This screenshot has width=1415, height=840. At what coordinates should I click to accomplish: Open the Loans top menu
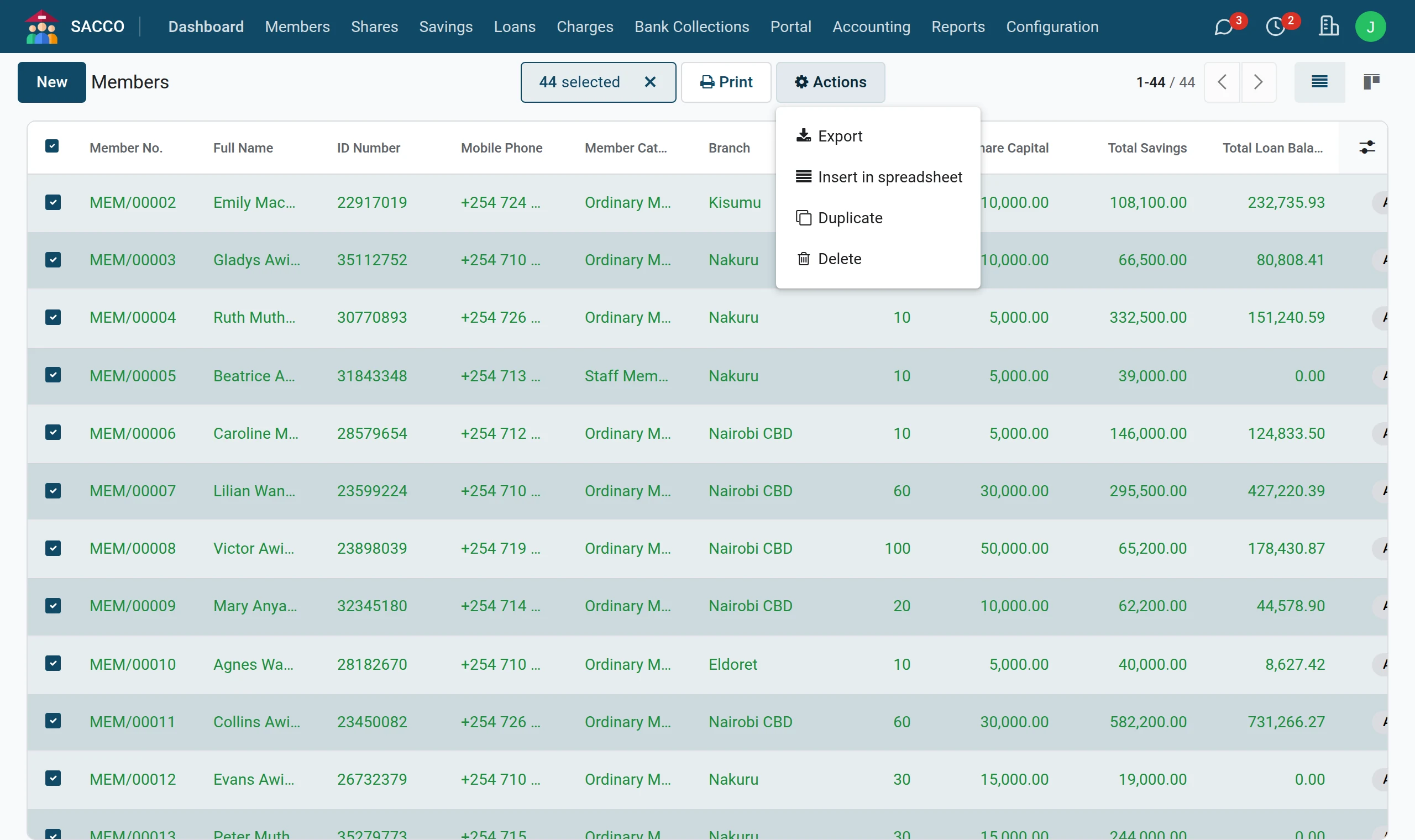point(515,27)
